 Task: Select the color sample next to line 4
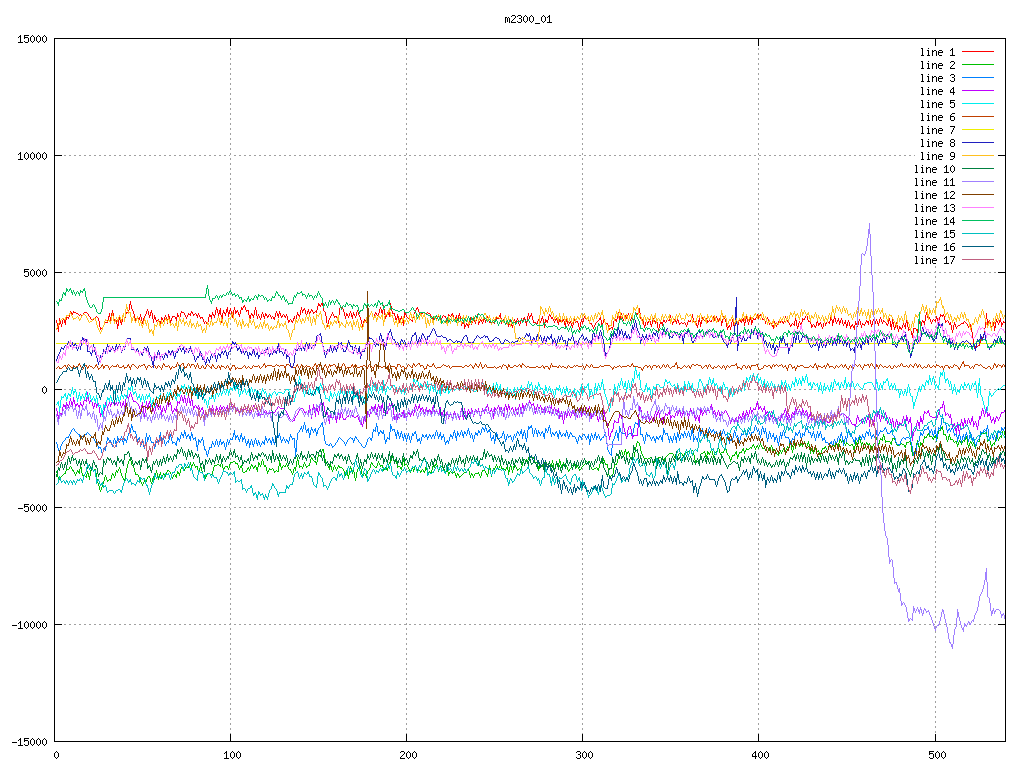pyautogui.click(x=978, y=91)
